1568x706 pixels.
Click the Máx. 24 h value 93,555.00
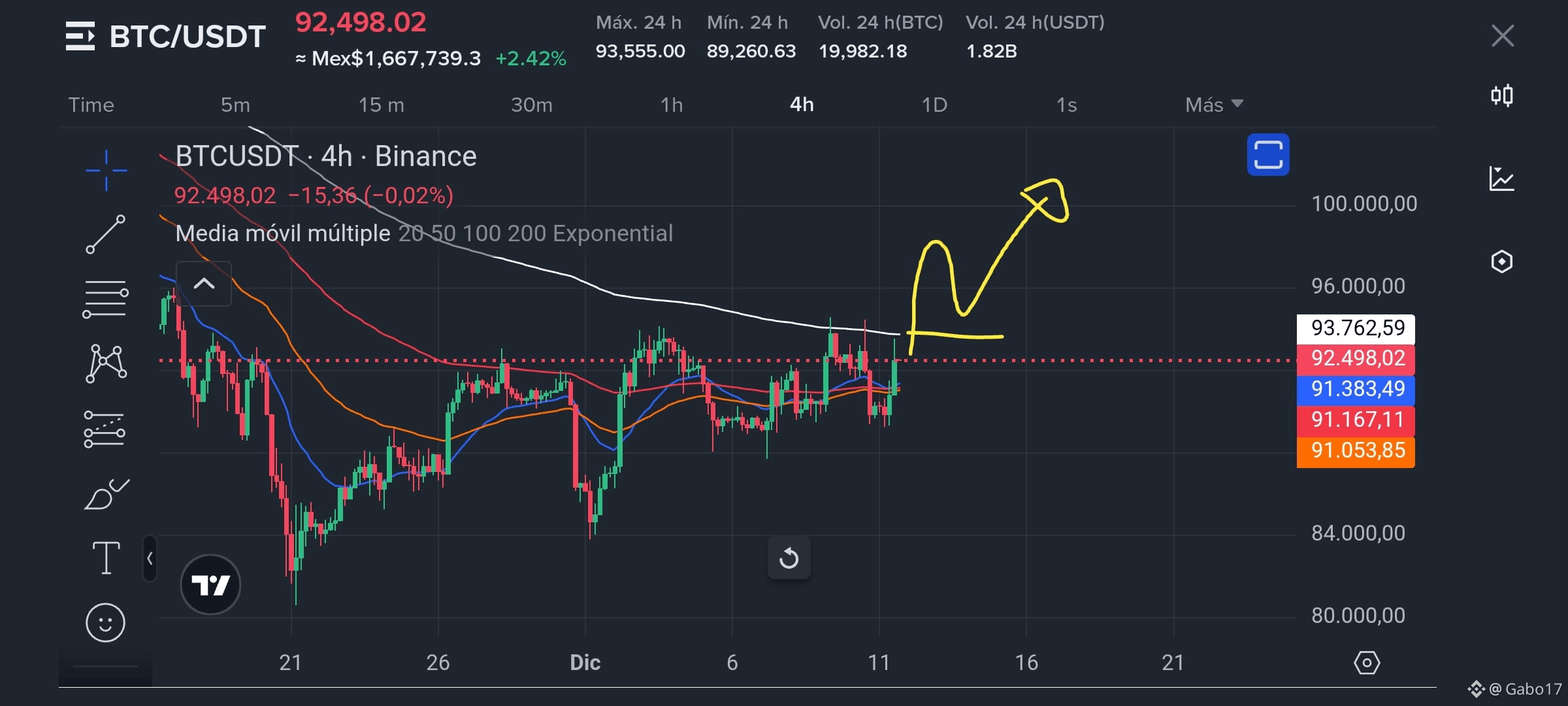click(640, 51)
